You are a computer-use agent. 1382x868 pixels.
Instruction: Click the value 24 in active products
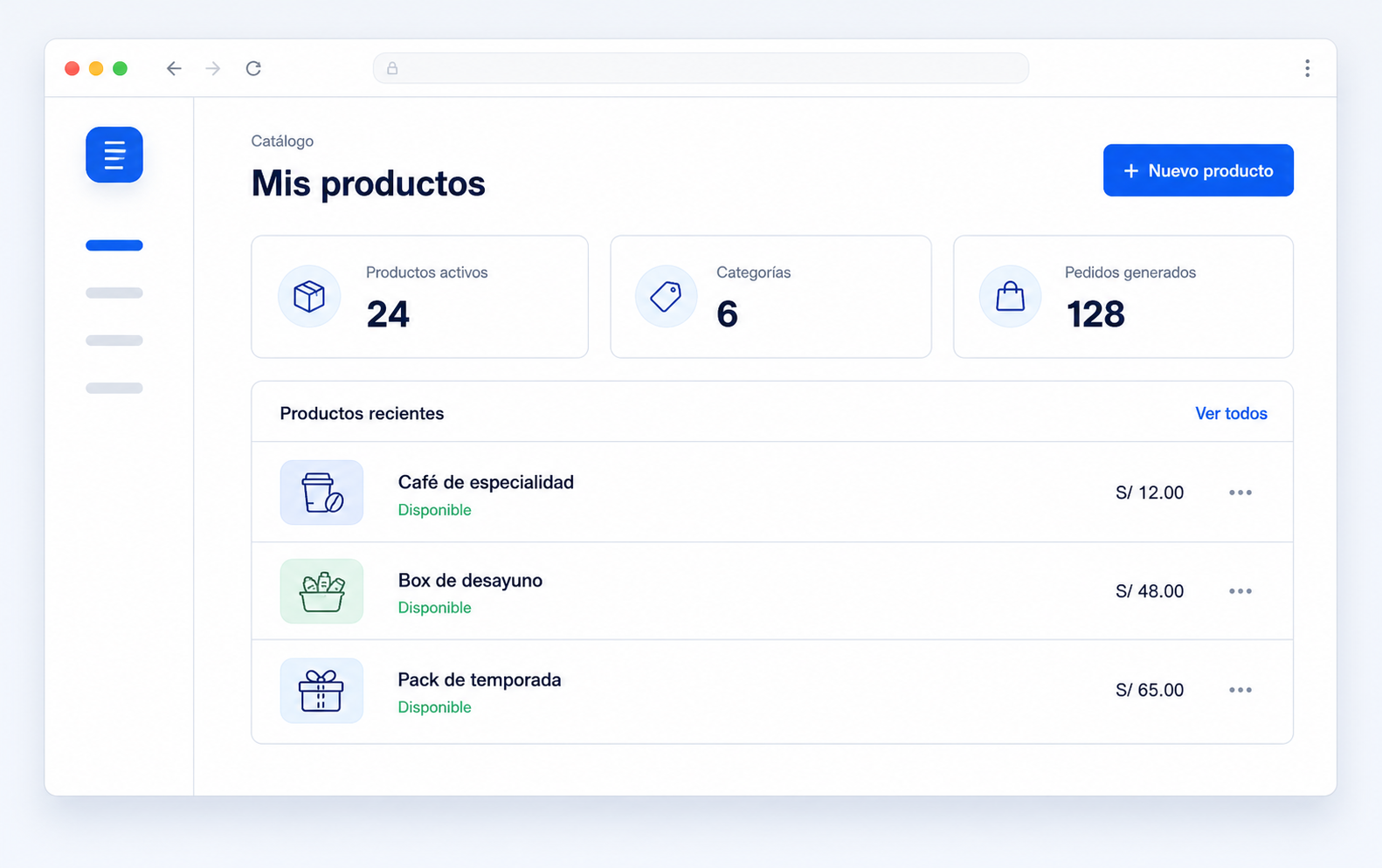(x=388, y=314)
